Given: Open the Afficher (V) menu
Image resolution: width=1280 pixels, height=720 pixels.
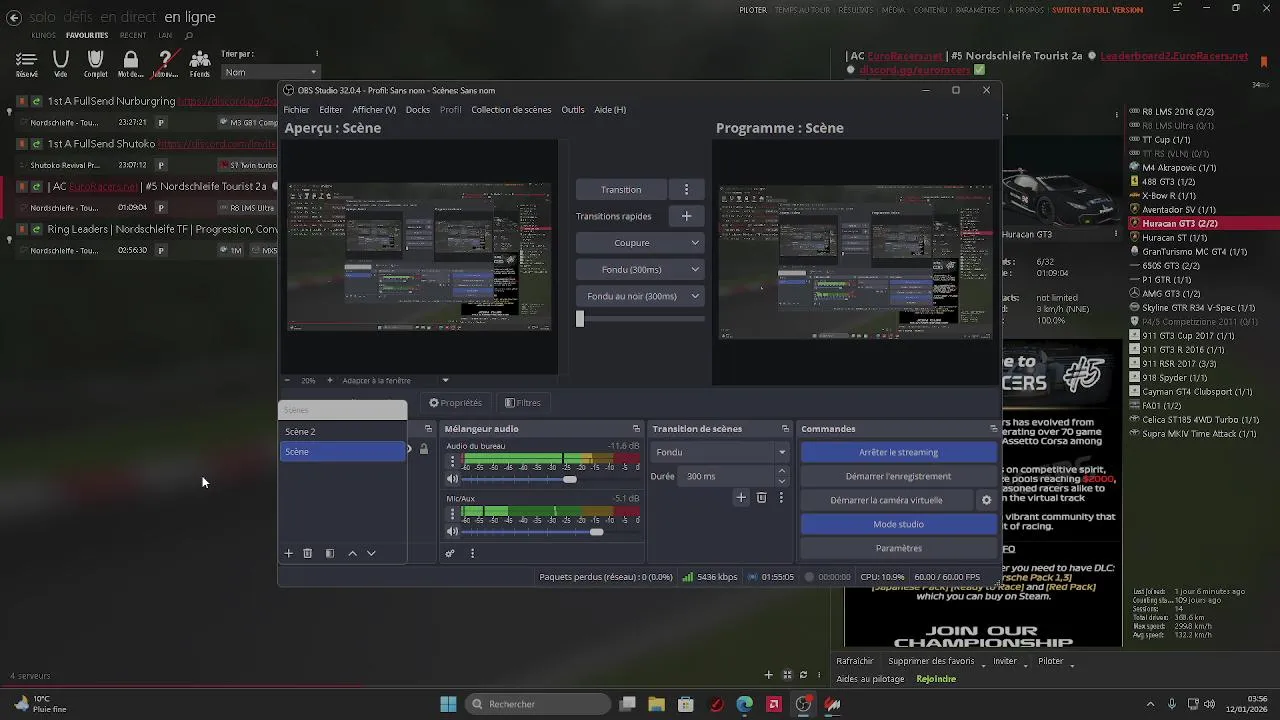Looking at the screenshot, I should tap(374, 110).
